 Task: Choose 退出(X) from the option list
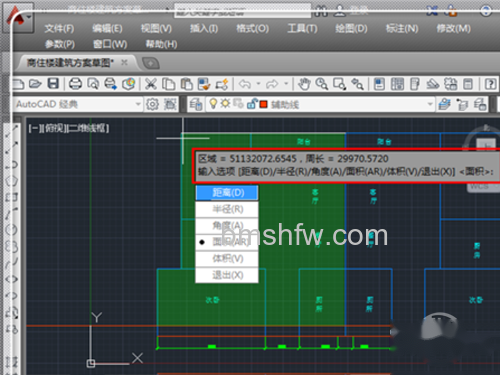click(x=227, y=275)
